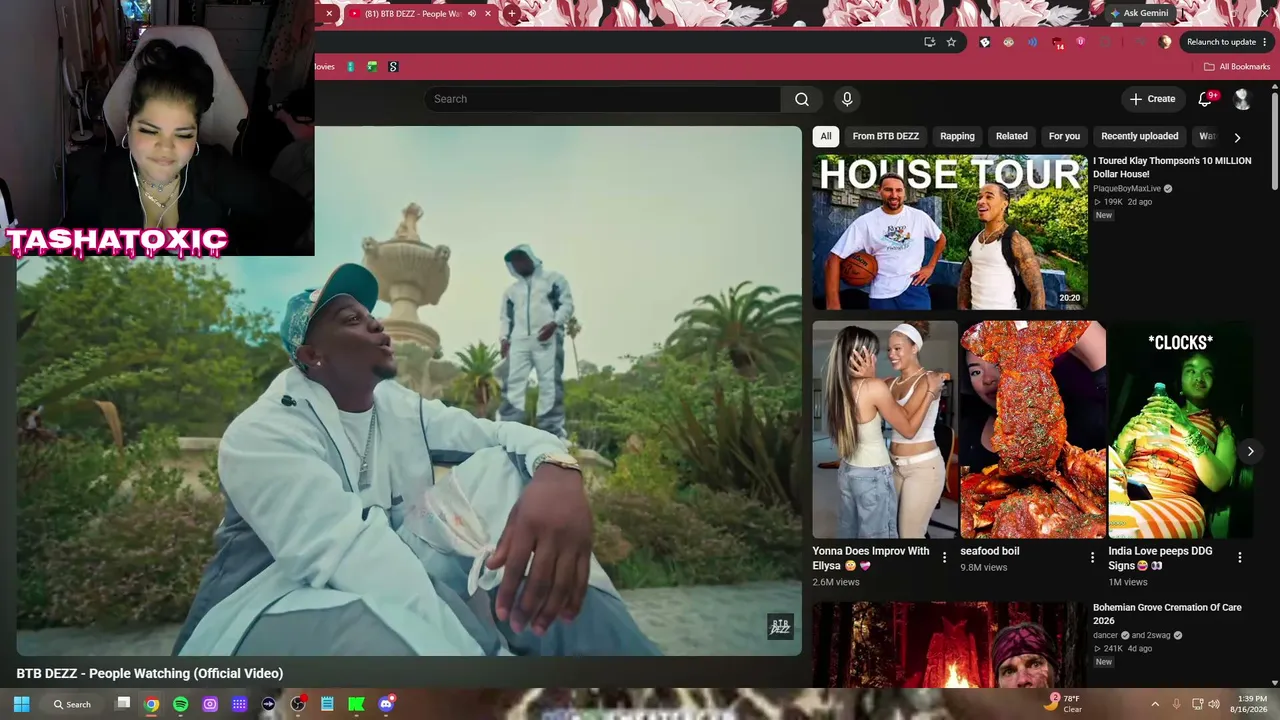Start voice search with the microphone icon
This screenshot has width=1280, height=720.
click(x=847, y=99)
